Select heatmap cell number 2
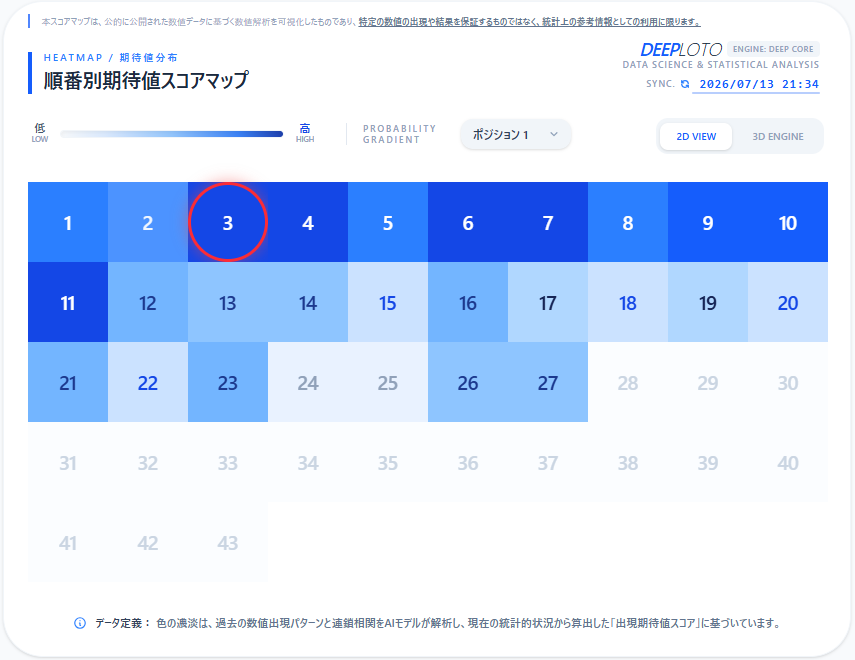The image size is (855, 660). coord(148,222)
